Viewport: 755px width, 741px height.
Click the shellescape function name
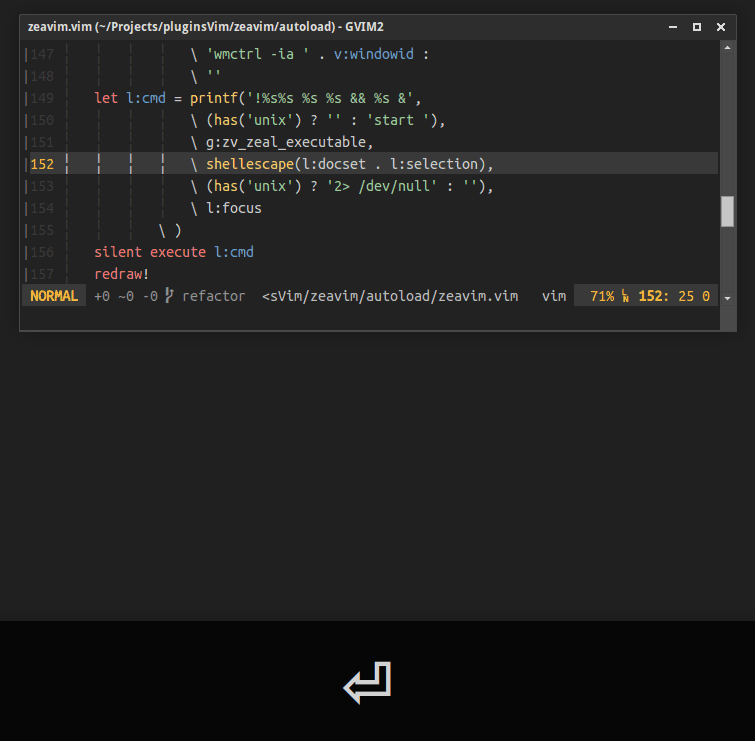(x=250, y=164)
